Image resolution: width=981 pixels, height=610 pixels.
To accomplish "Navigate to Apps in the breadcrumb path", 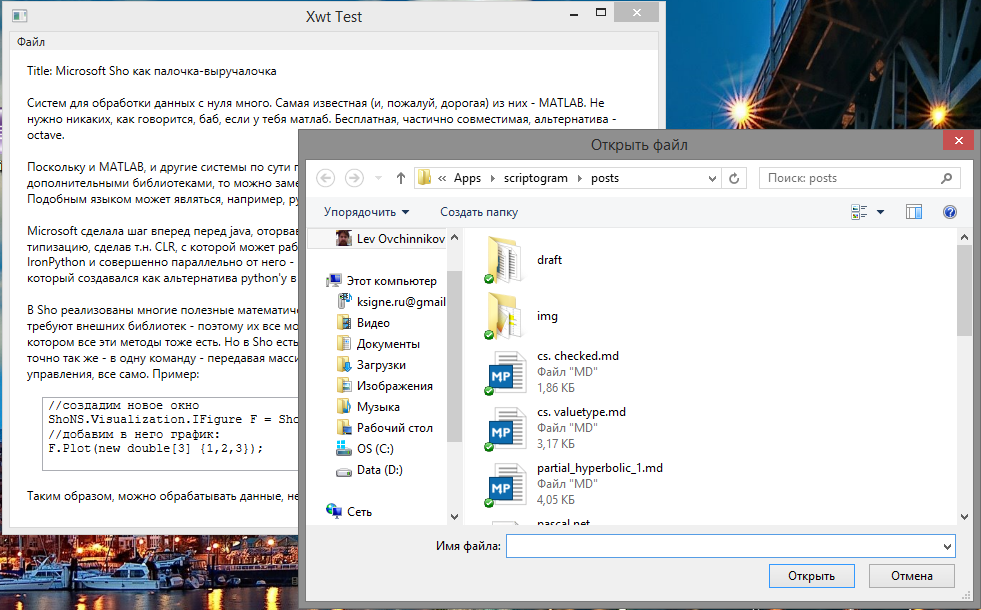I will [x=466, y=177].
